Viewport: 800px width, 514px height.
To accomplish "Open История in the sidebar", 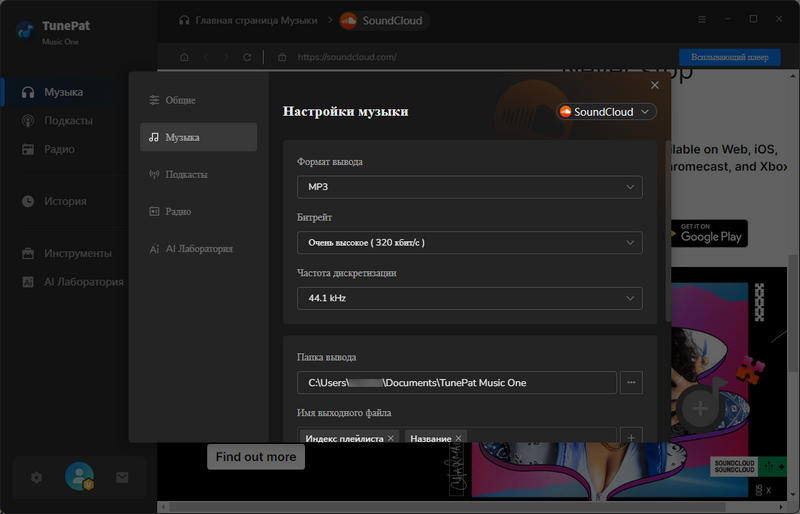I will click(65, 201).
